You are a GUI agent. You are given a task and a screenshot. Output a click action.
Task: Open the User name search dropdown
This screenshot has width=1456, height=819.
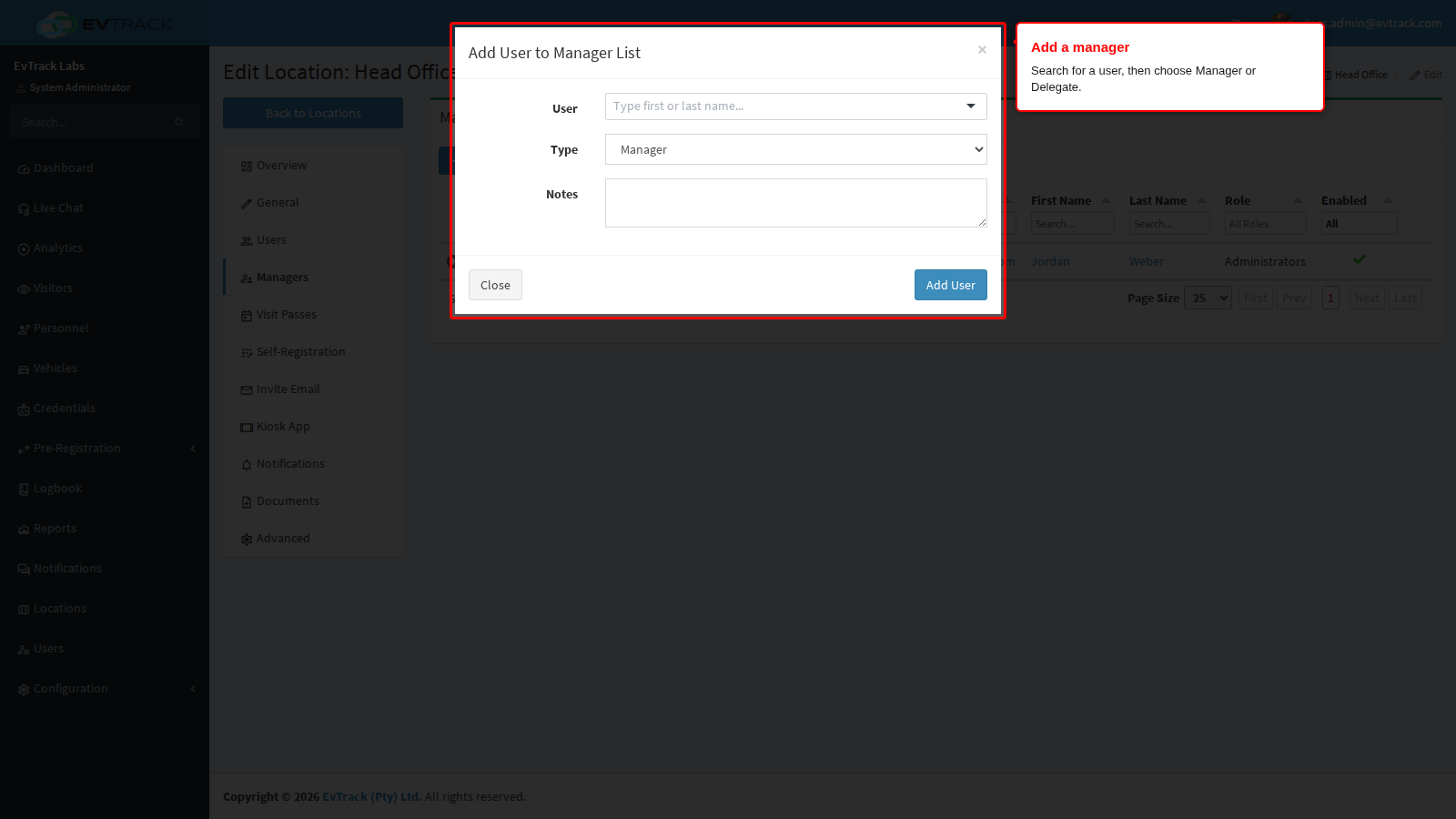click(x=795, y=106)
